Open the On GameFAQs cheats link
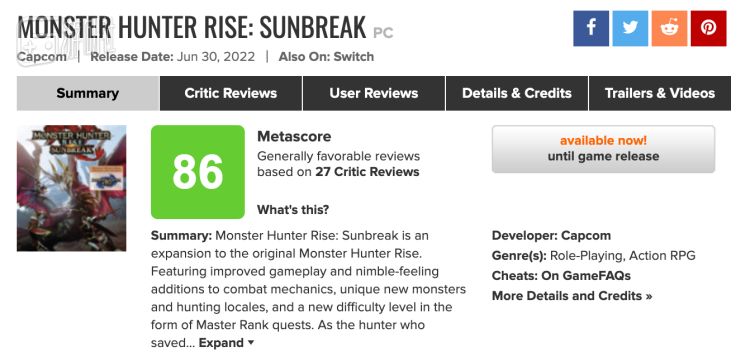This screenshot has height=361, width=750. click(586, 276)
